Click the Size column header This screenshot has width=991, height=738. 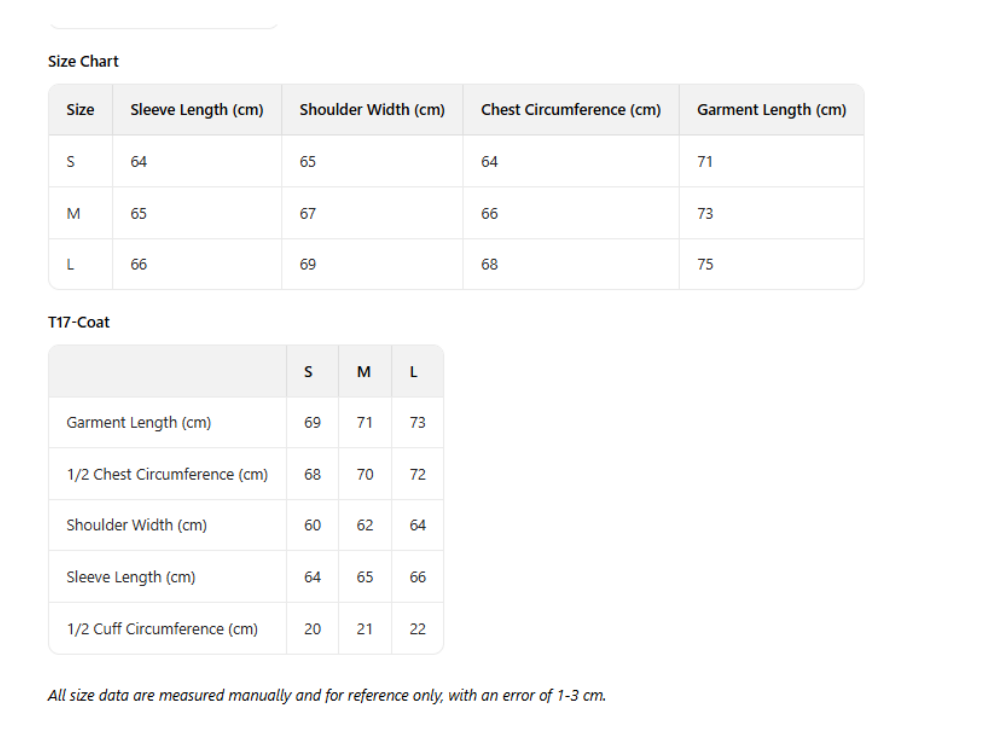(x=80, y=110)
